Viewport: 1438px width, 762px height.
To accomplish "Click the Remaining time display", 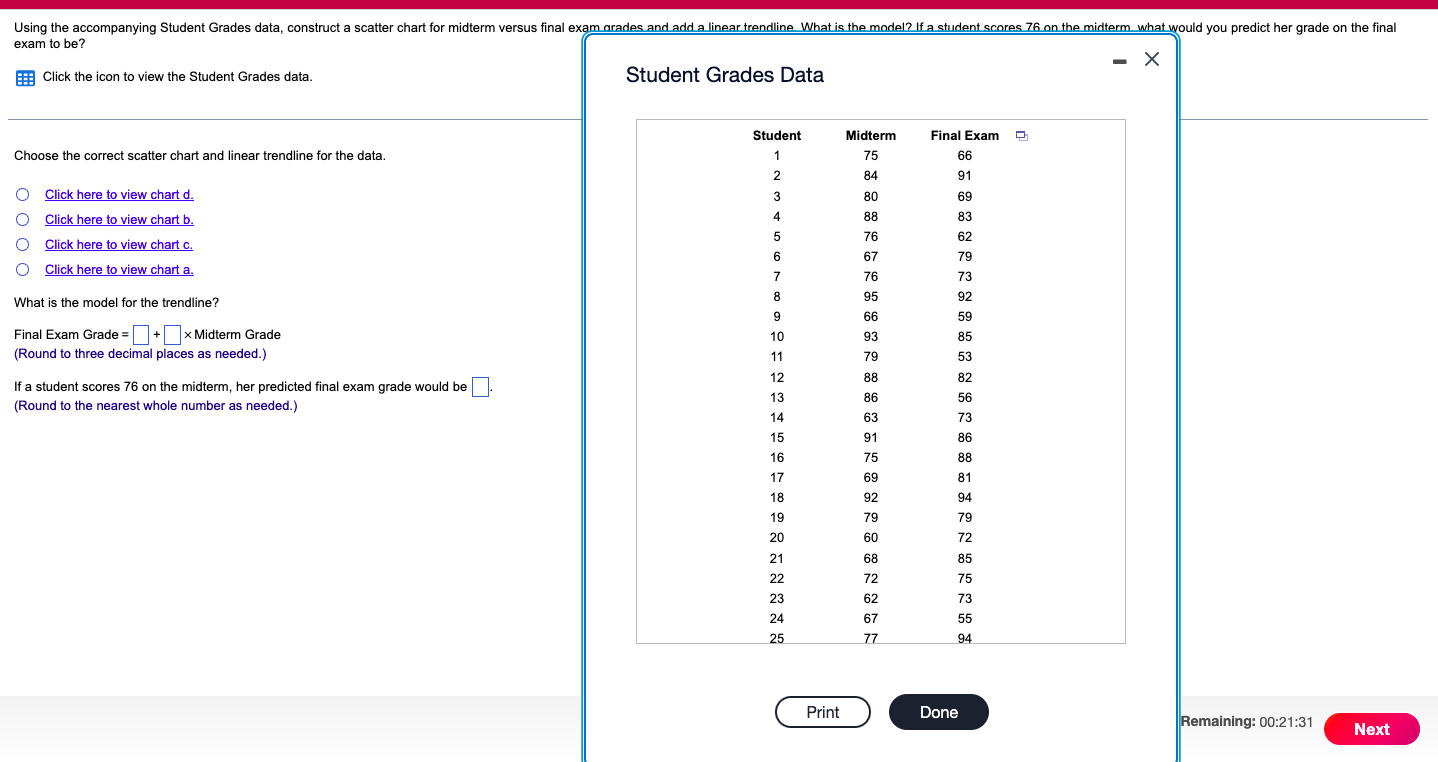I will (x=1247, y=721).
